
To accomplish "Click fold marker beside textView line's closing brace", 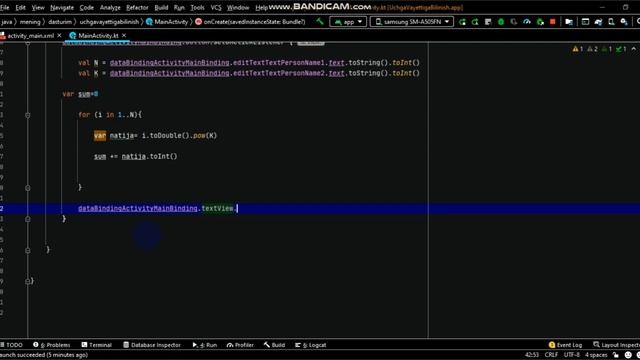I will pyautogui.click(x=28, y=219).
